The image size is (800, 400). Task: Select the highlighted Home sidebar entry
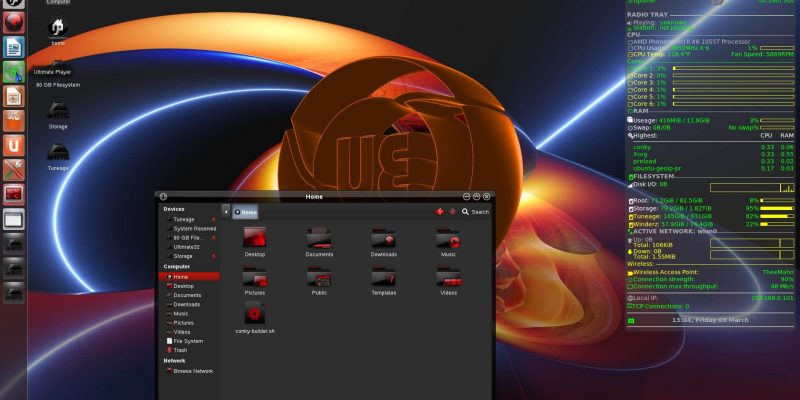click(x=190, y=277)
